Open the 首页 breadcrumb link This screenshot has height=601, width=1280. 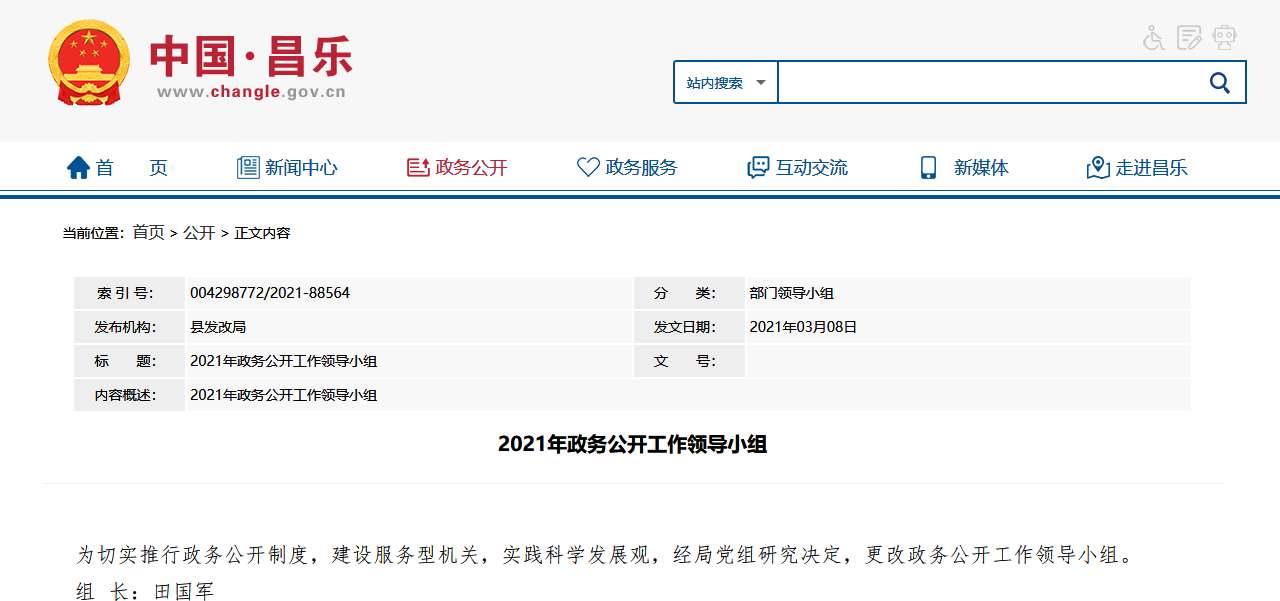point(148,232)
